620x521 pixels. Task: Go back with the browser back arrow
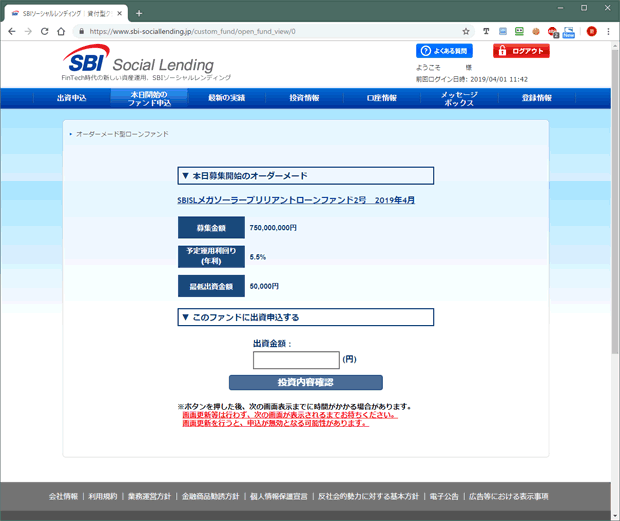[12, 31]
